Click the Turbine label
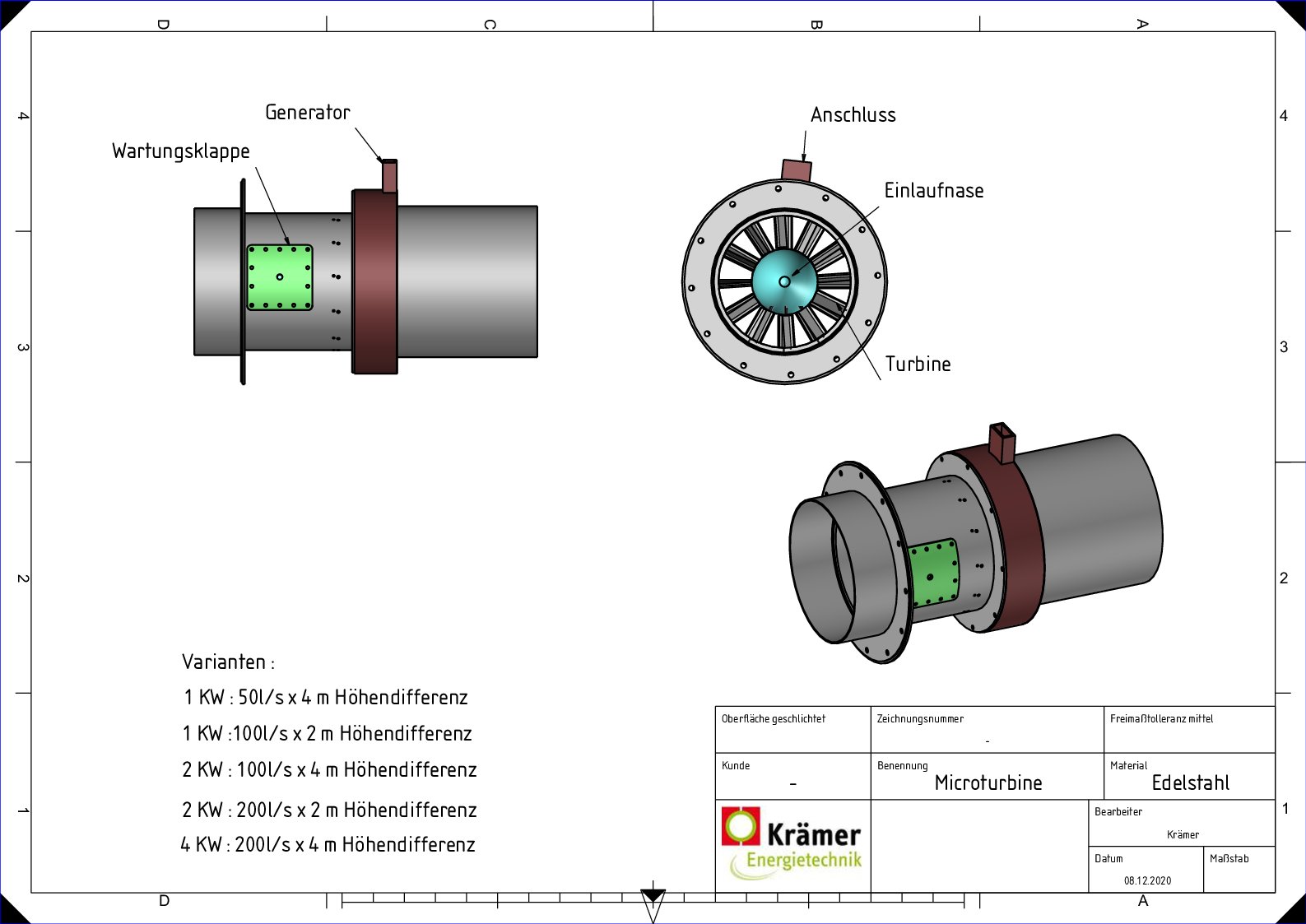 point(918,364)
